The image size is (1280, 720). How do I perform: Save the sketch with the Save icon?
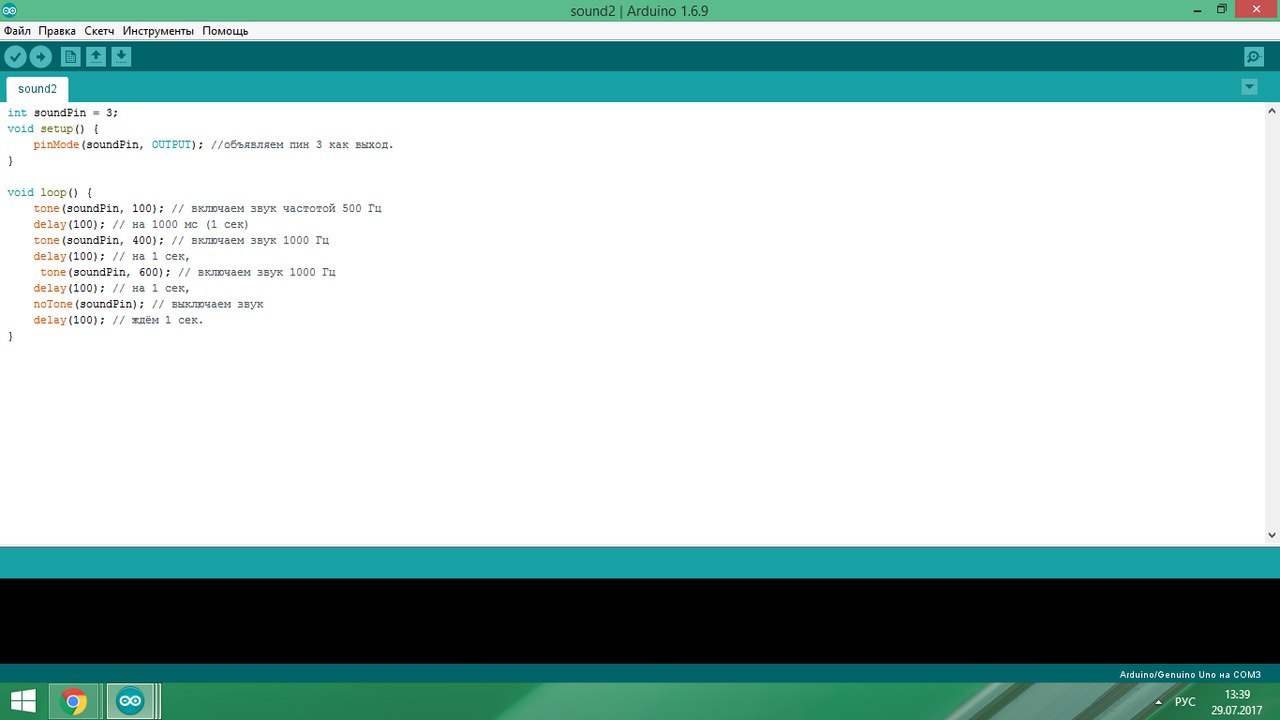121,57
